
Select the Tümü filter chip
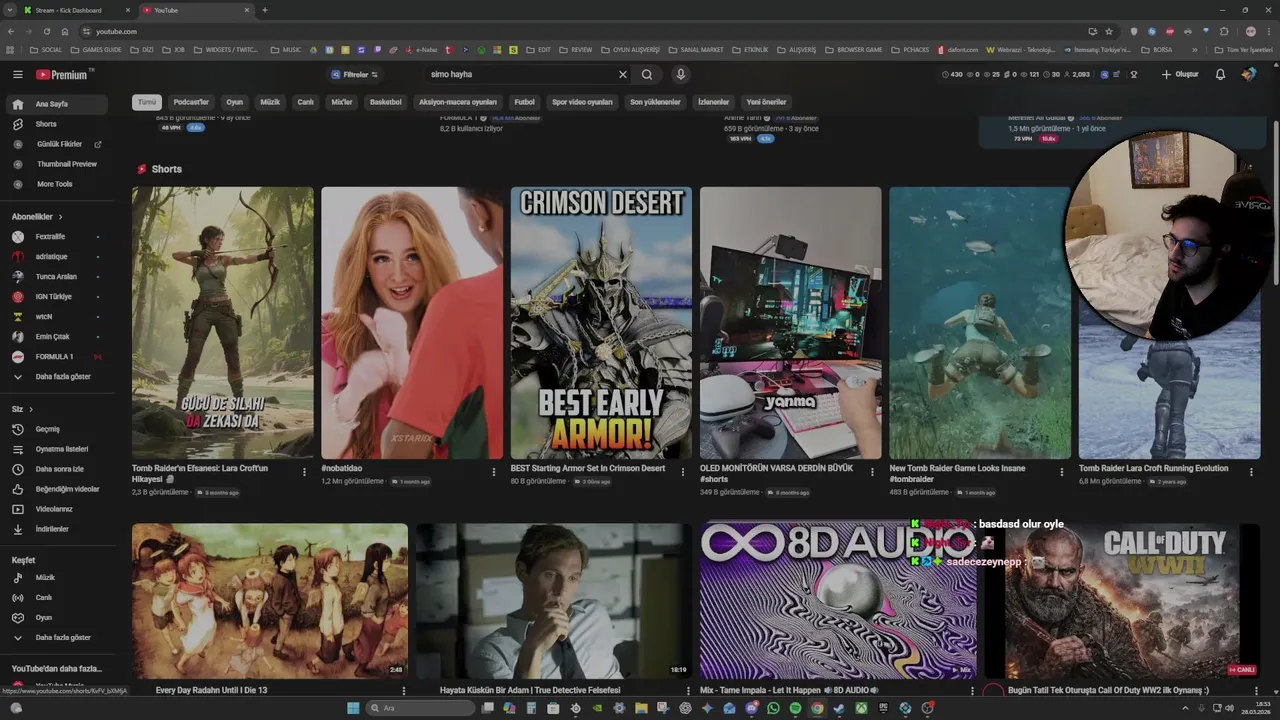coord(147,102)
